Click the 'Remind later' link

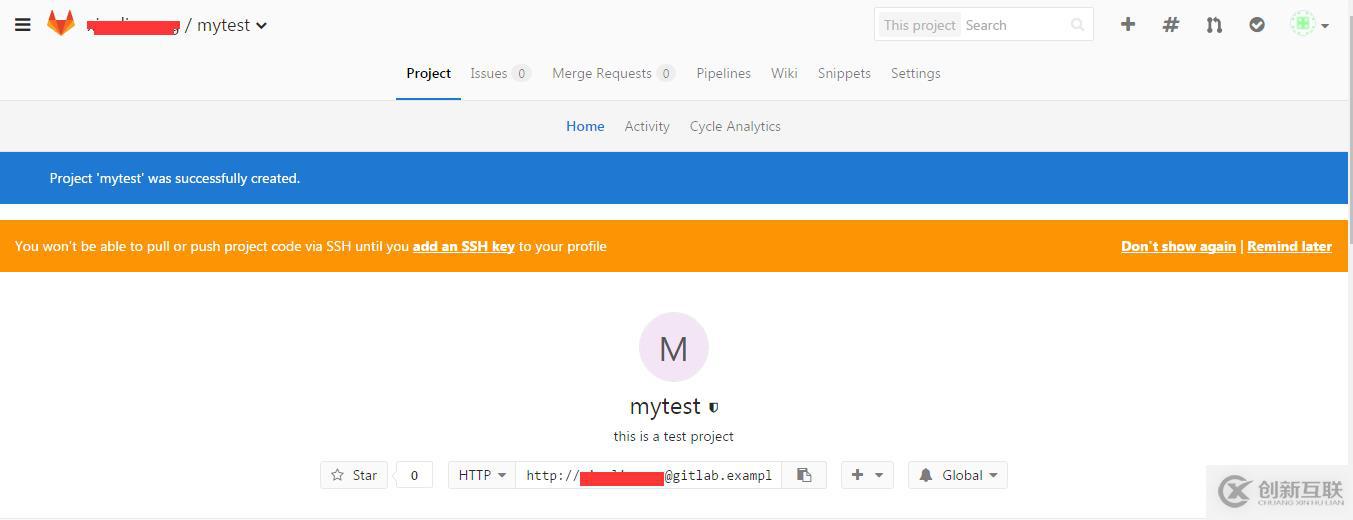point(1289,246)
